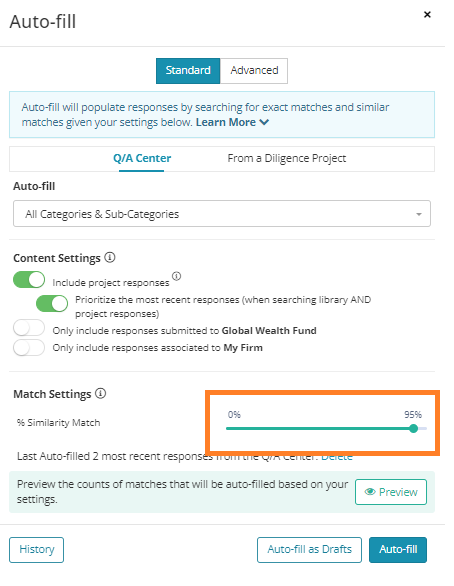Click the Similarity Match slider handle
Viewport: 454px width, 586px height.
click(x=413, y=428)
